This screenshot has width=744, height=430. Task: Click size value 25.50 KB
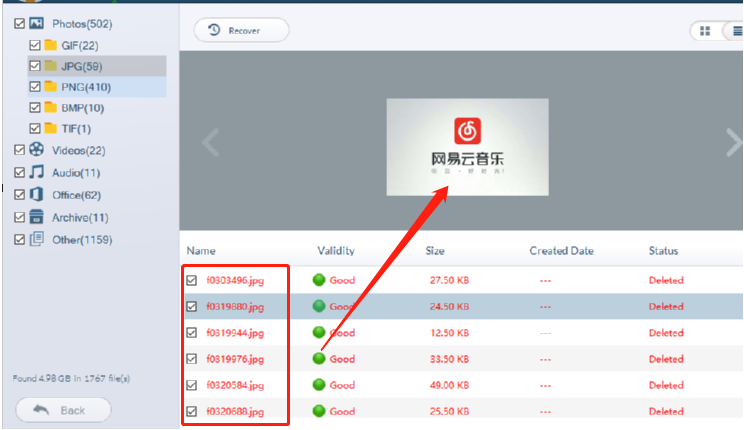(x=449, y=411)
